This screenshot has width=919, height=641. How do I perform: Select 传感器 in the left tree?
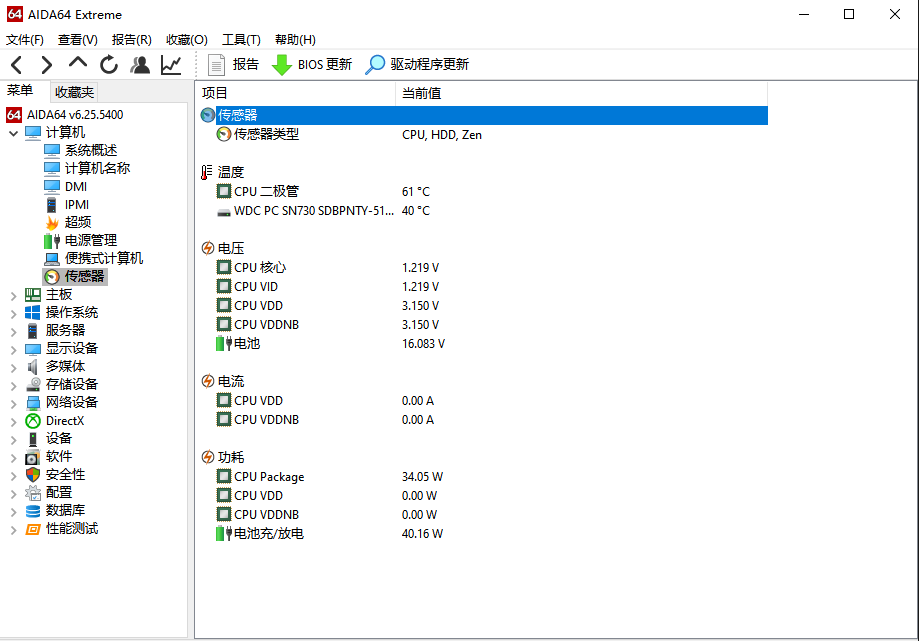click(x=75, y=277)
